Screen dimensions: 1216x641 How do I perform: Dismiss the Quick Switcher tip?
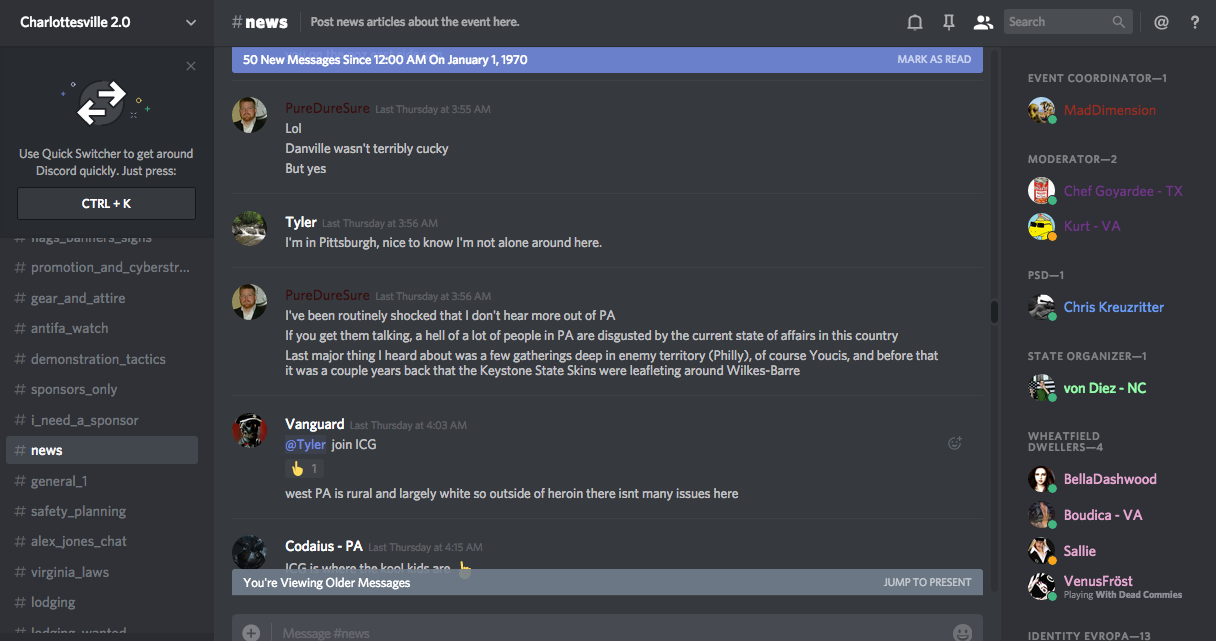coord(191,67)
